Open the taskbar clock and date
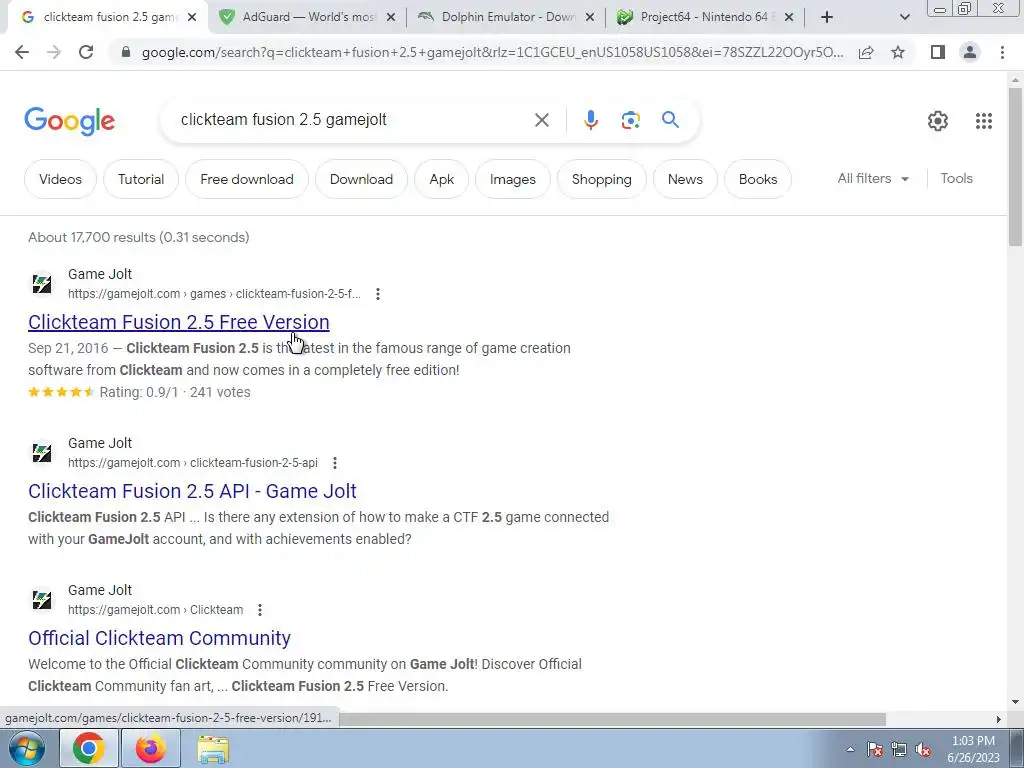1024x768 pixels. point(973,749)
